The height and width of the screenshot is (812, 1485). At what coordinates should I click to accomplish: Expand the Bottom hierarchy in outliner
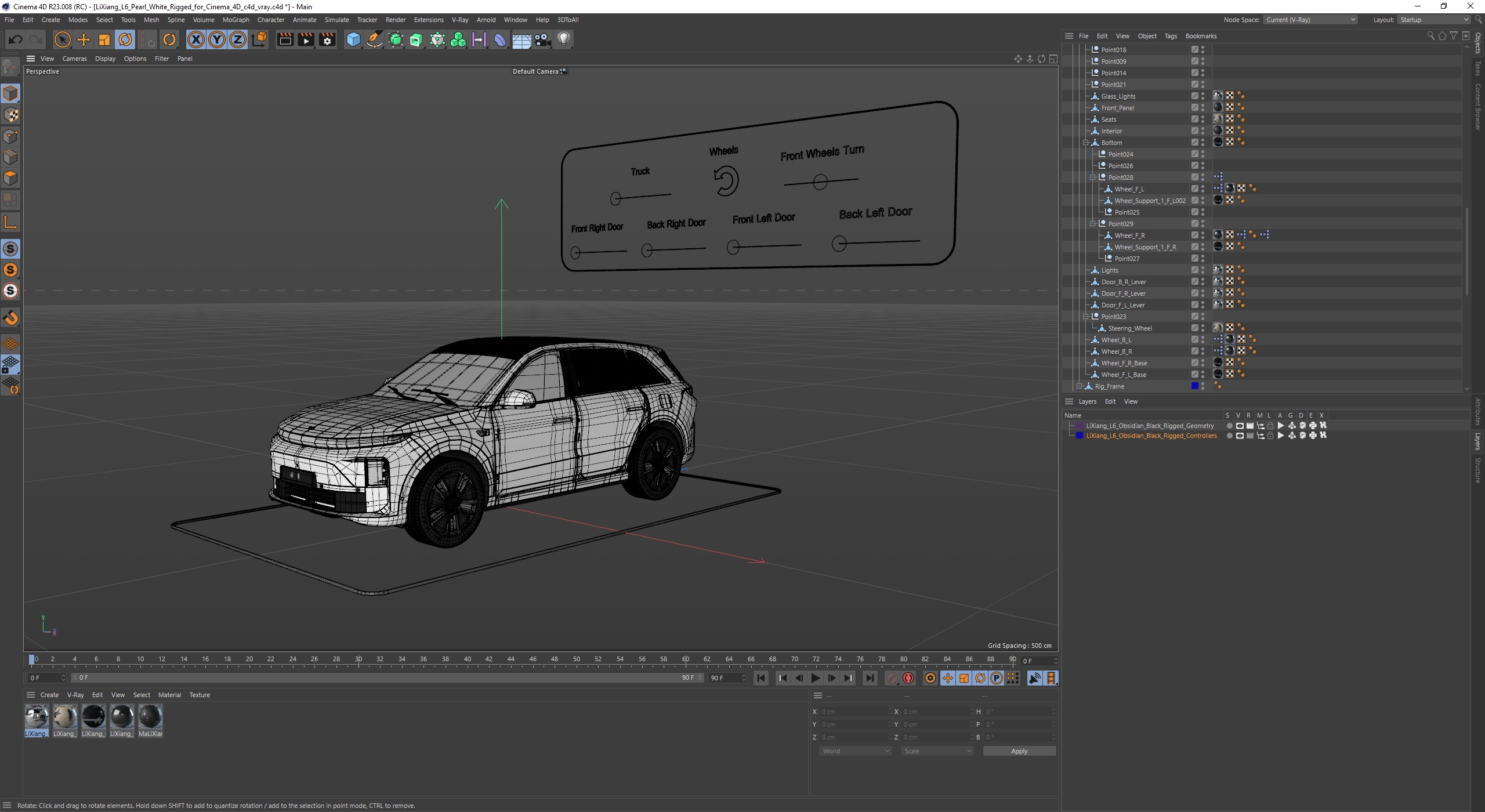click(x=1084, y=142)
